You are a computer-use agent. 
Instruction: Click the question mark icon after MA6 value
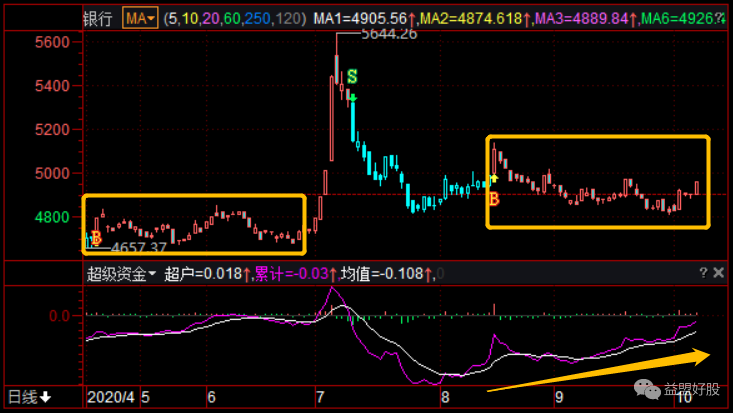(x=721, y=18)
